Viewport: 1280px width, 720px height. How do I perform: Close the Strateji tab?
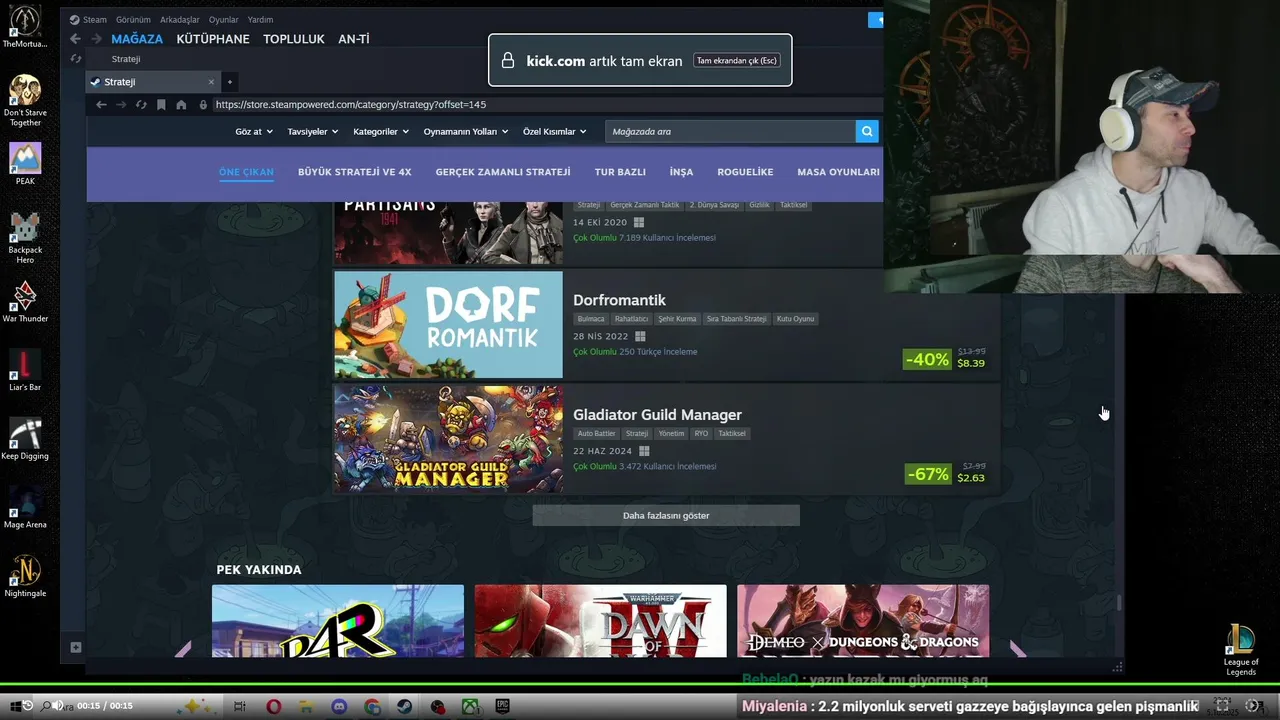coord(211,82)
